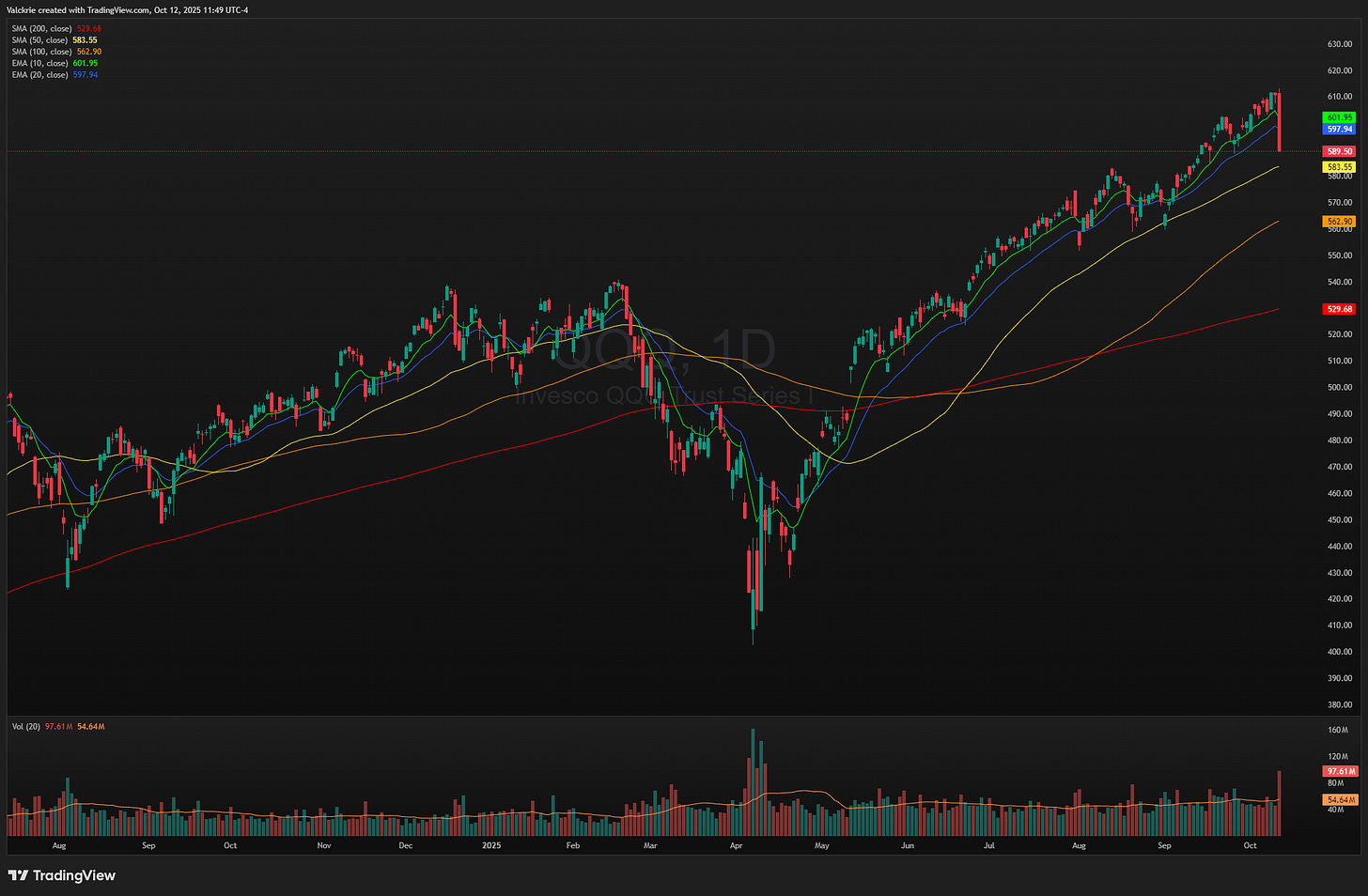
Task: Click the Apr label on time axis
Action: (x=736, y=845)
